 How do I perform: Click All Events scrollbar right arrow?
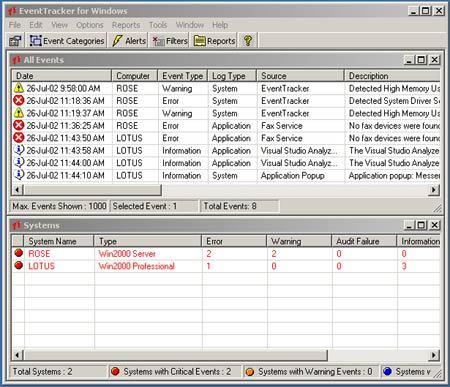433,190
